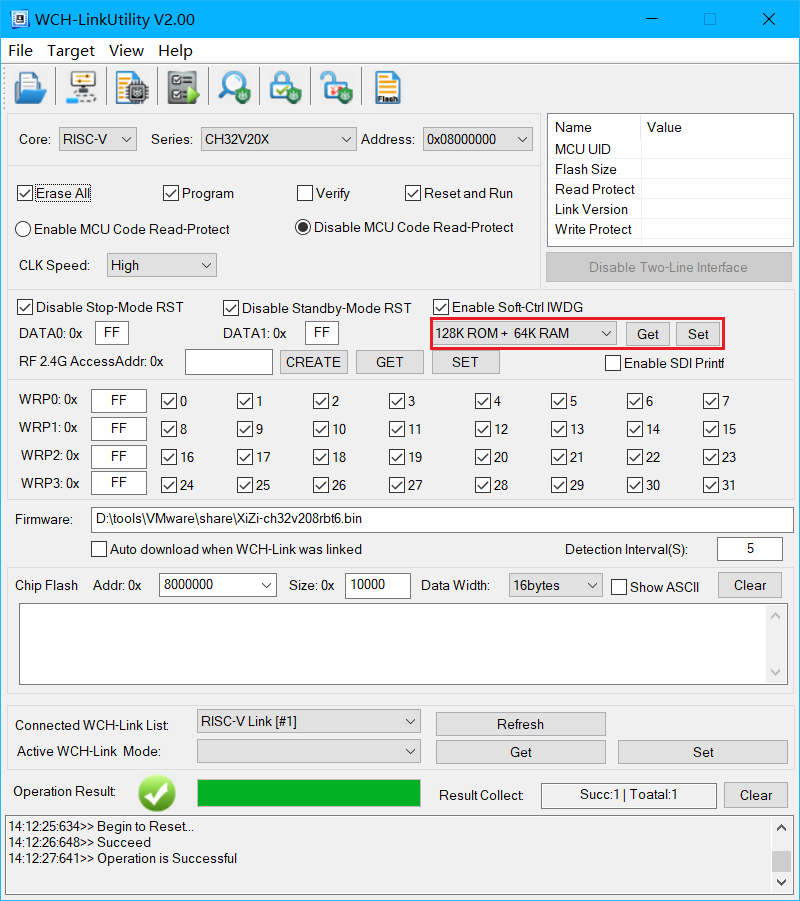Open the Help menu
This screenshot has height=901, width=800.
pyautogui.click(x=175, y=51)
